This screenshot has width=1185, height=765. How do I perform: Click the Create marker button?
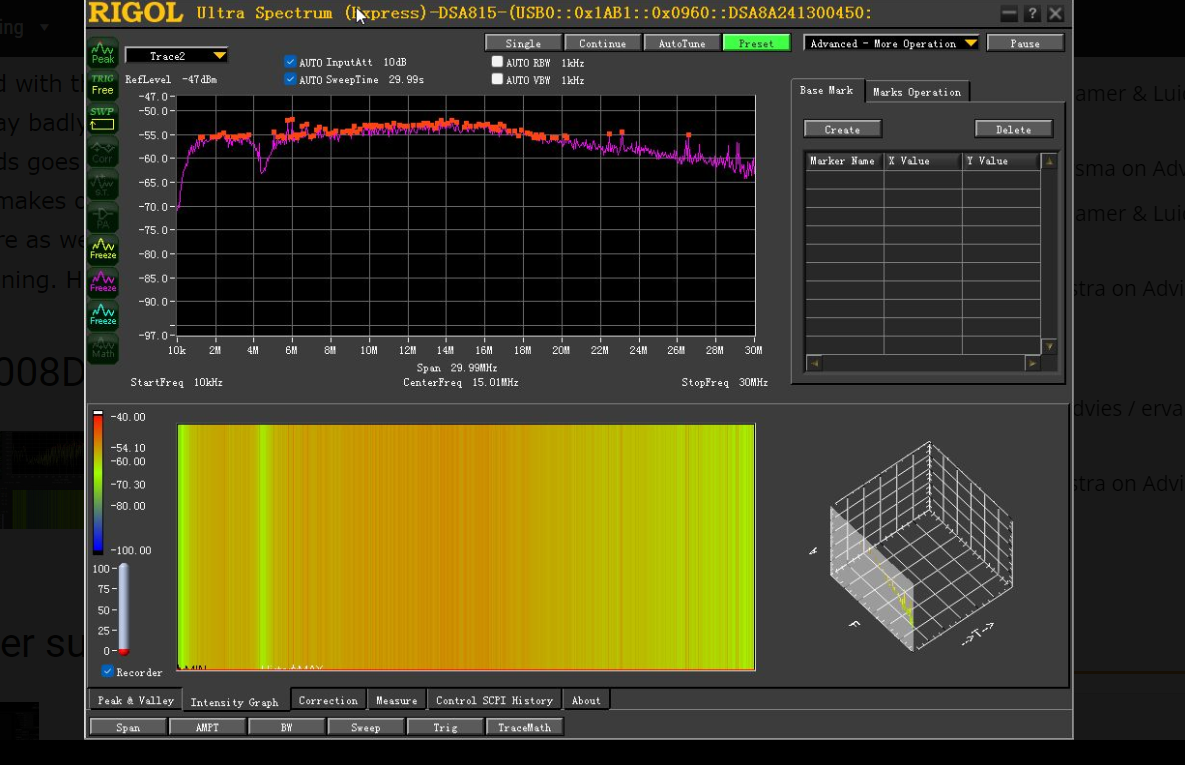tap(842, 129)
